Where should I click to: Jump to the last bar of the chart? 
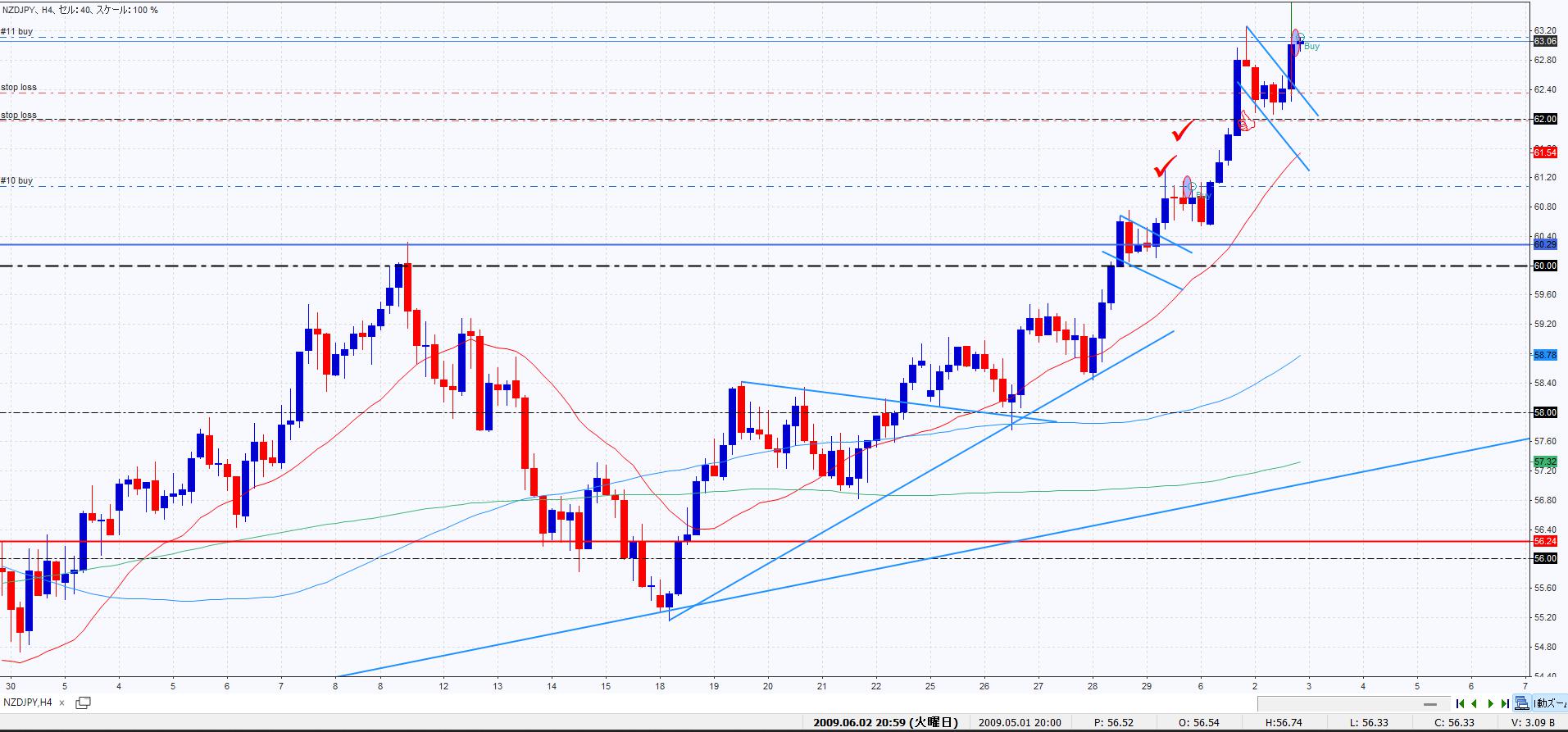point(1505,703)
